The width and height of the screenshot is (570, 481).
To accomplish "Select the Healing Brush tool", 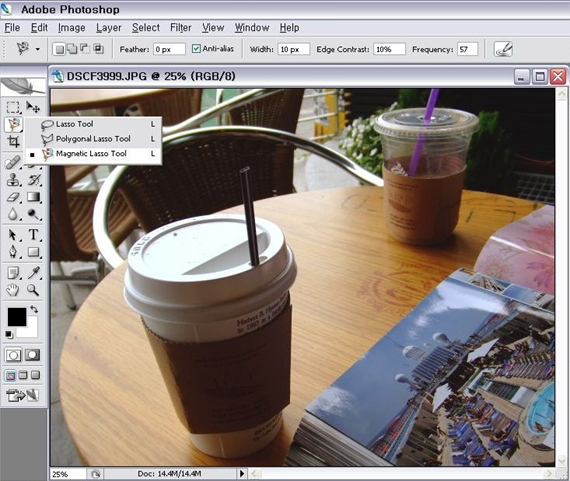I will coord(13,163).
